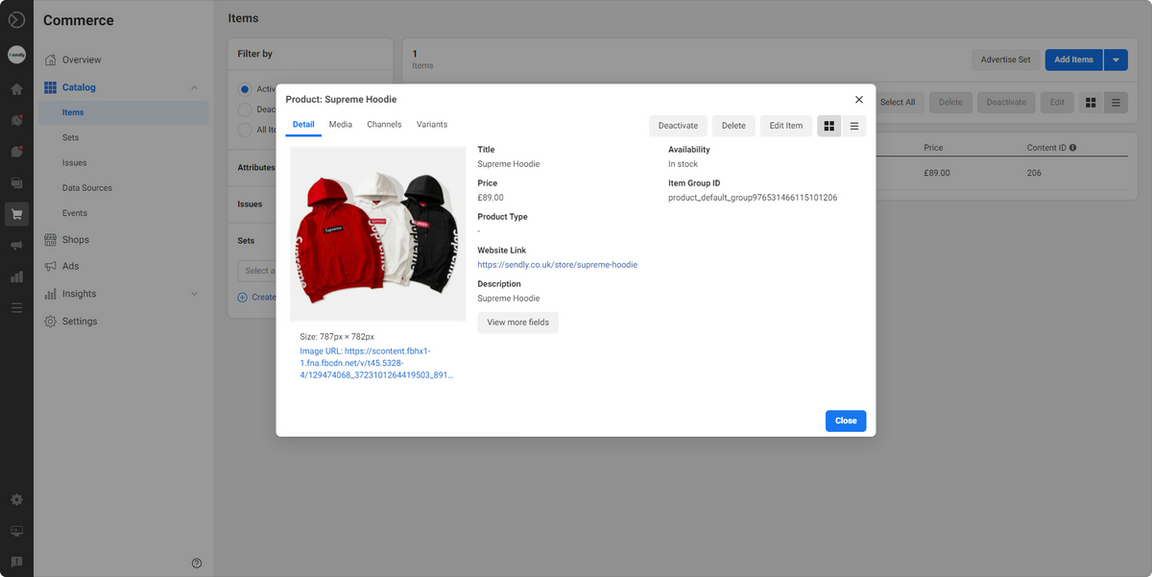This screenshot has width=1152, height=577.
Task: Click the Content ID info icon
Action: [x=1073, y=148]
